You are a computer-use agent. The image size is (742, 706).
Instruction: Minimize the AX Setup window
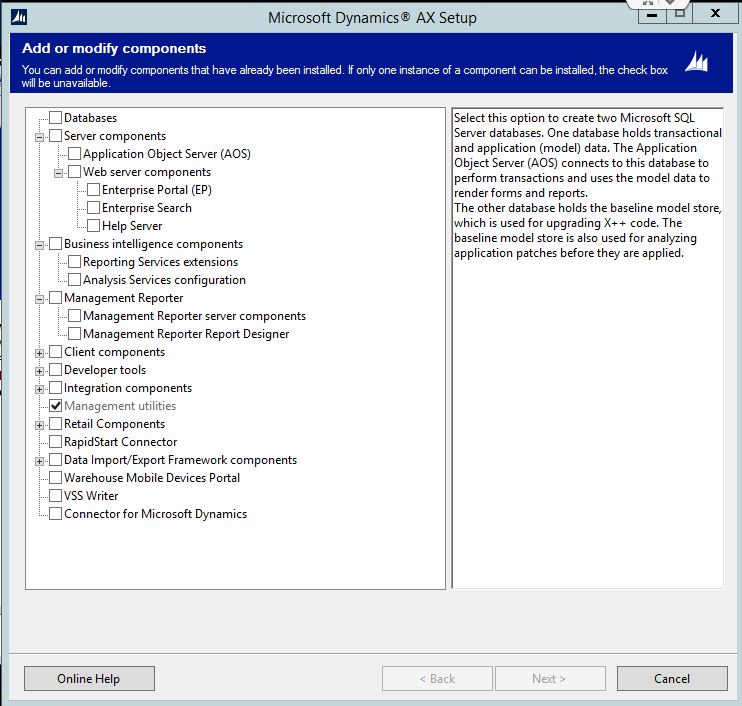652,14
